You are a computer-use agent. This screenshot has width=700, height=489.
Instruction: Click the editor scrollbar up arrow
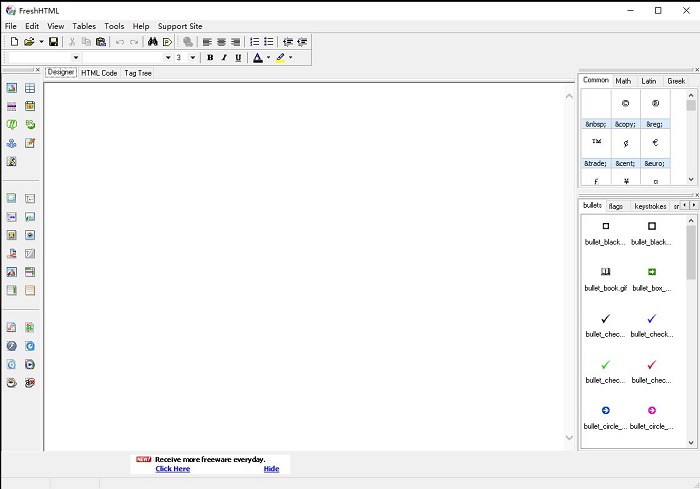569,96
